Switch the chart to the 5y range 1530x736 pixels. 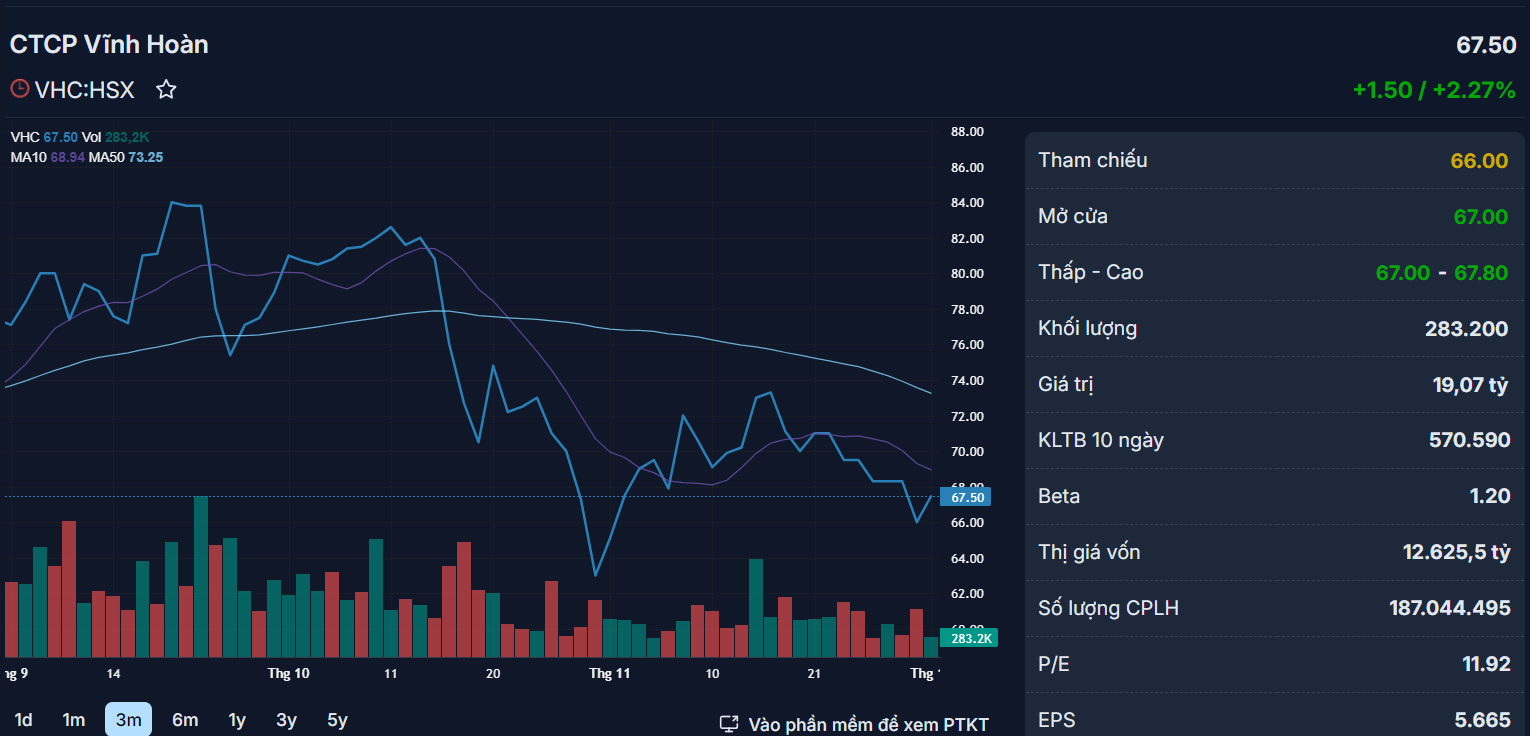(x=338, y=720)
